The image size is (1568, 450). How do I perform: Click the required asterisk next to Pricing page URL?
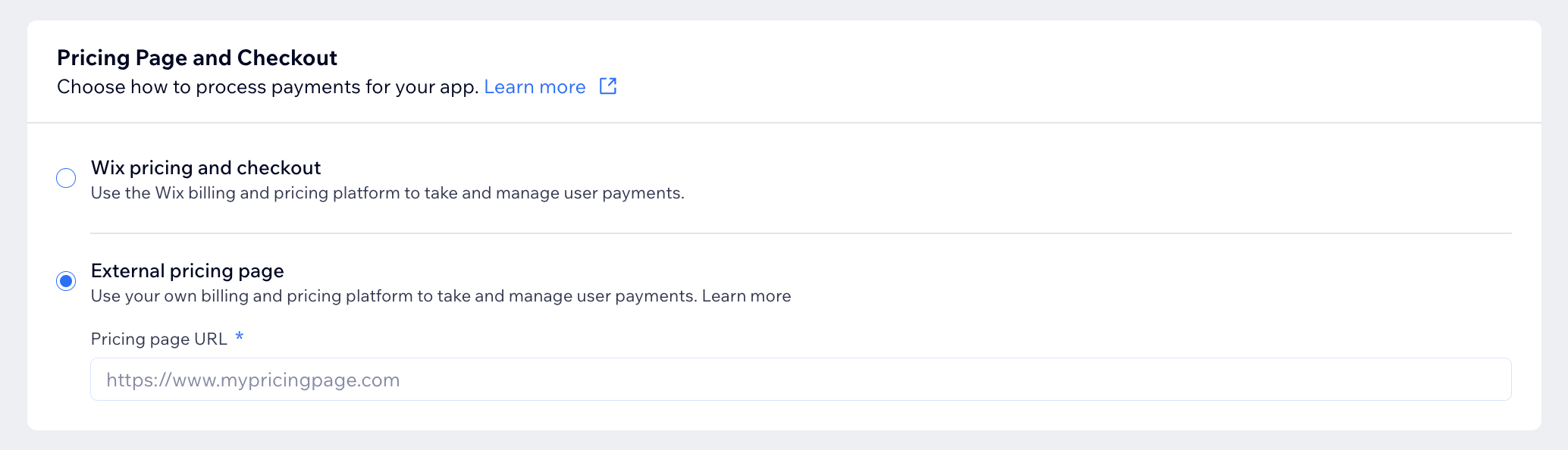(x=240, y=336)
